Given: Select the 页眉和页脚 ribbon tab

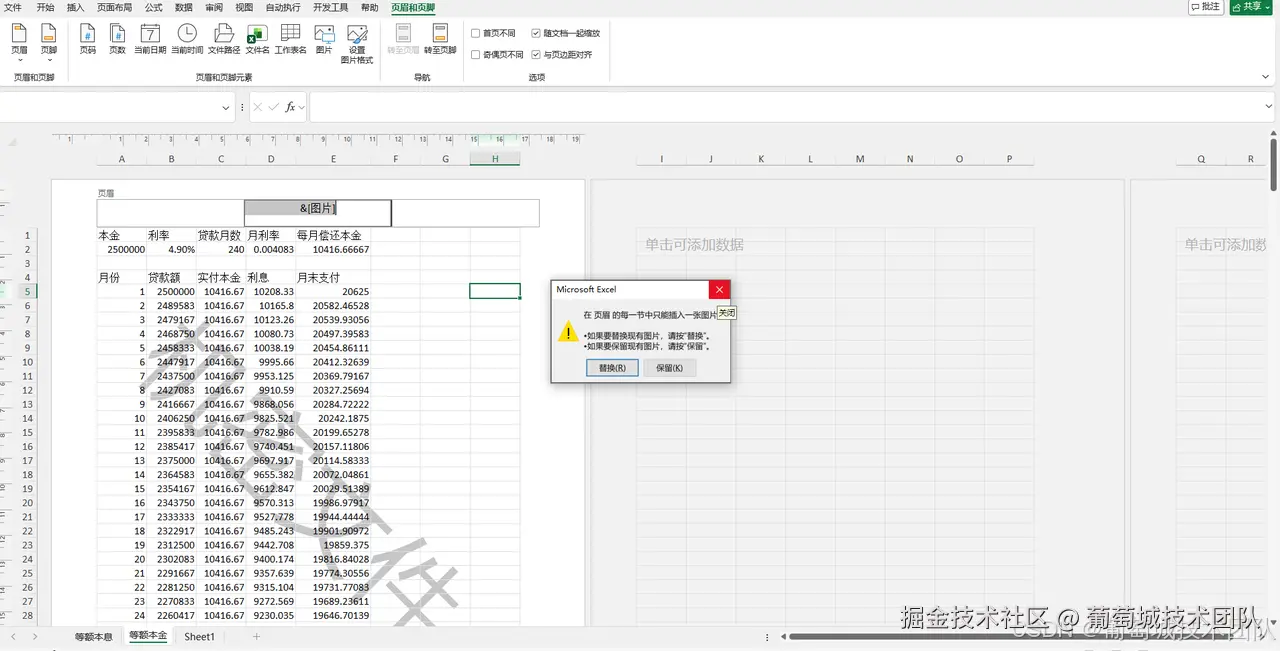Looking at the screenshot, I should click(x=413, y=7).
